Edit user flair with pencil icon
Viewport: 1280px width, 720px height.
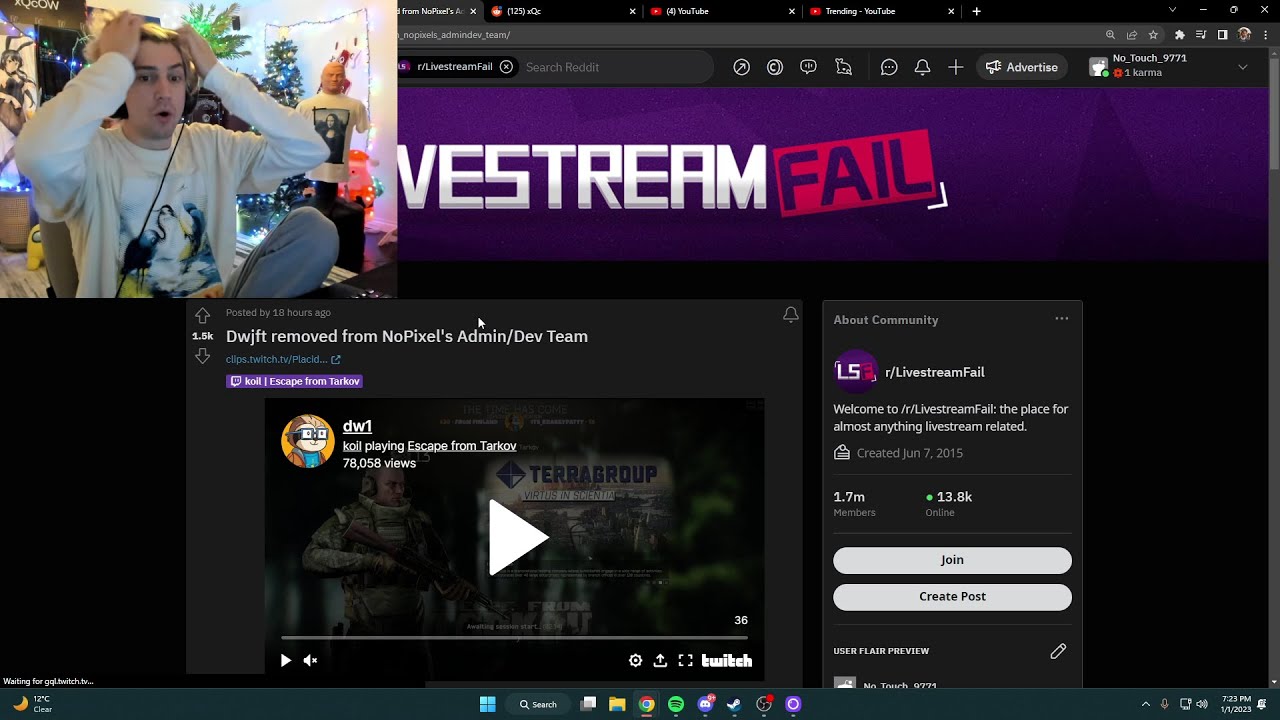click(1058, 651)
